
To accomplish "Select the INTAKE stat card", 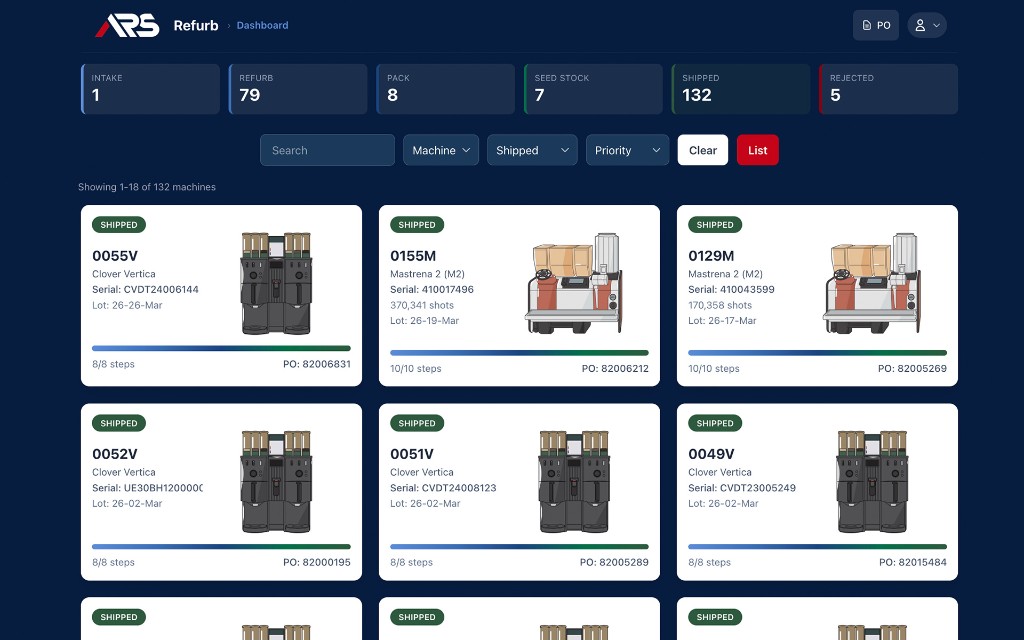I will (150, 89).
